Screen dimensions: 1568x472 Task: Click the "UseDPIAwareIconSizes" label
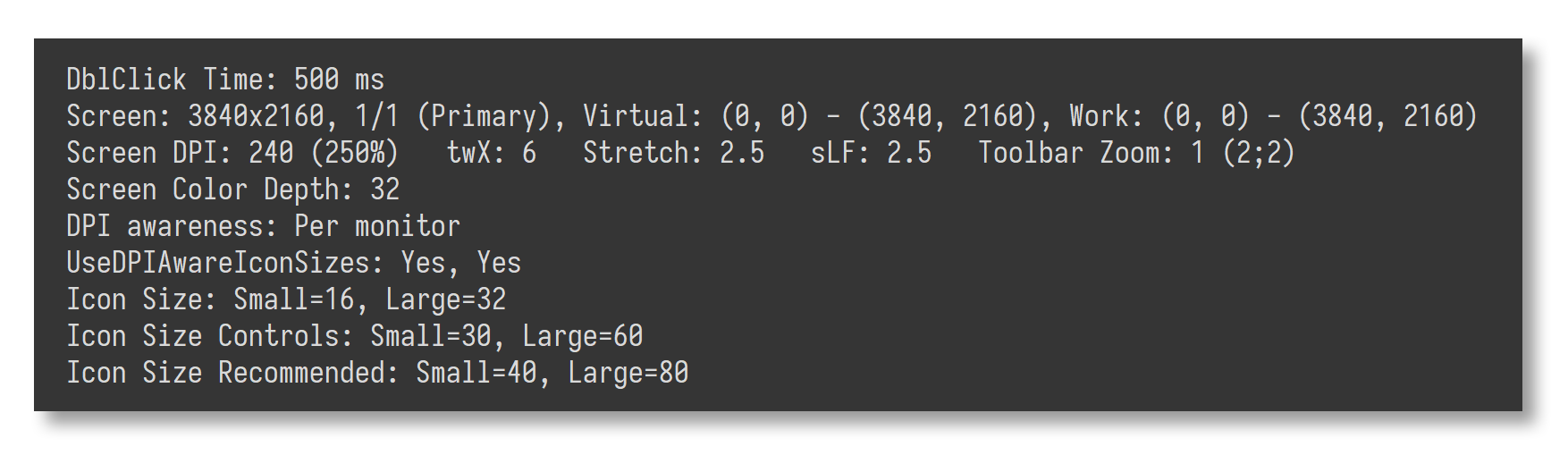pyautogui.click(x=218, y=263)
